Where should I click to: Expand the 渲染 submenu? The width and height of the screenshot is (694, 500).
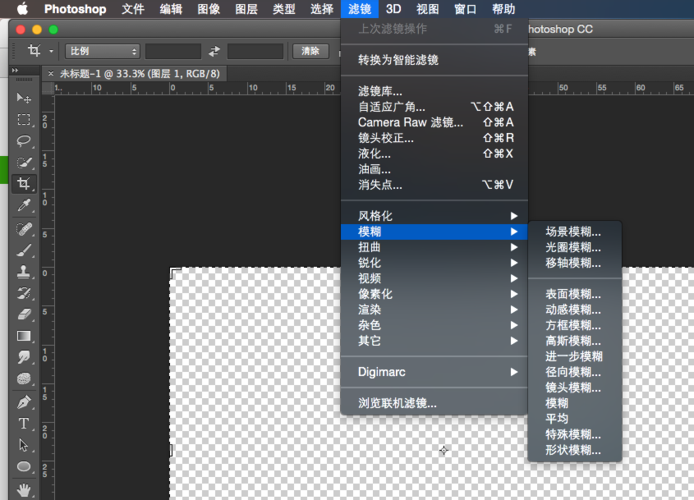(x=434, y=309)
